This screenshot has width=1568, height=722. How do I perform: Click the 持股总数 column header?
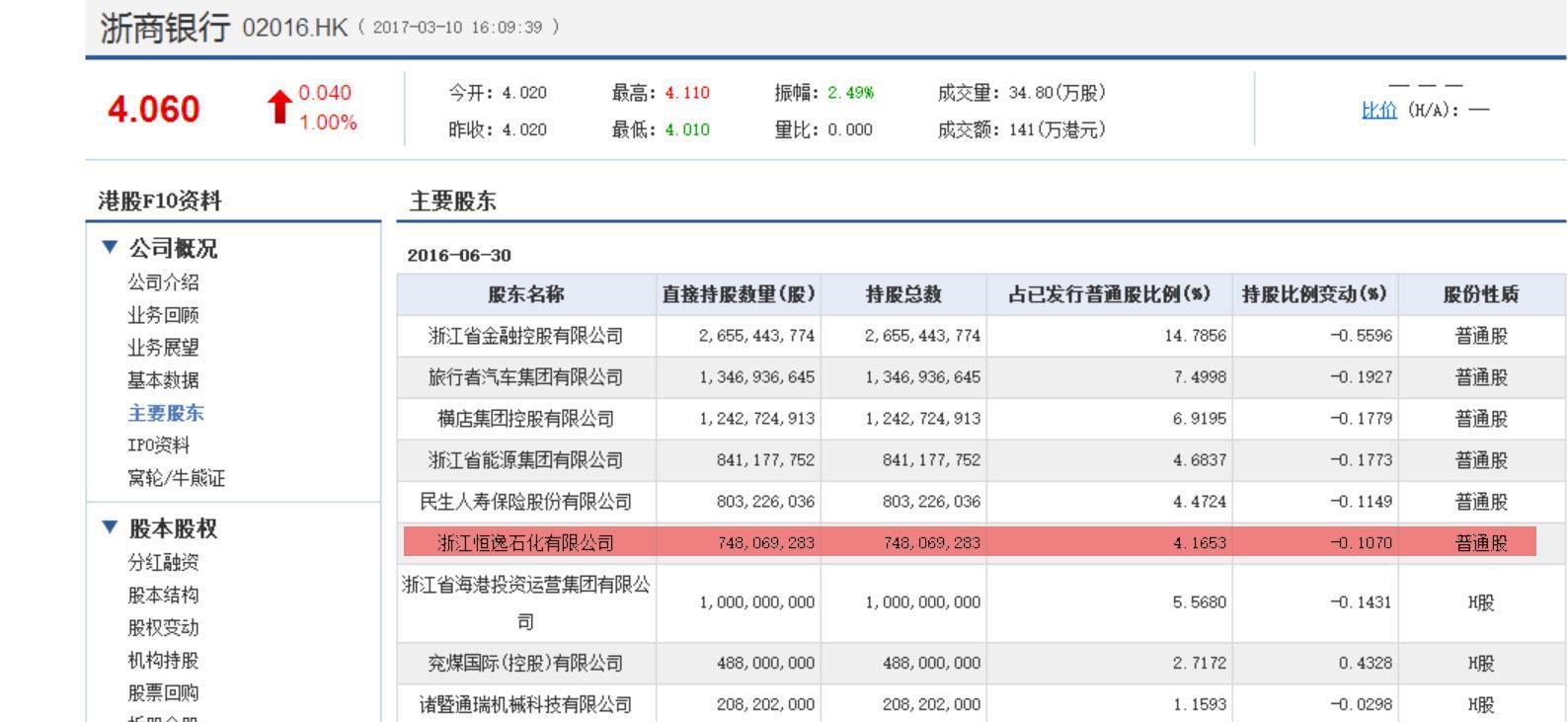click(x=903, y=294)
